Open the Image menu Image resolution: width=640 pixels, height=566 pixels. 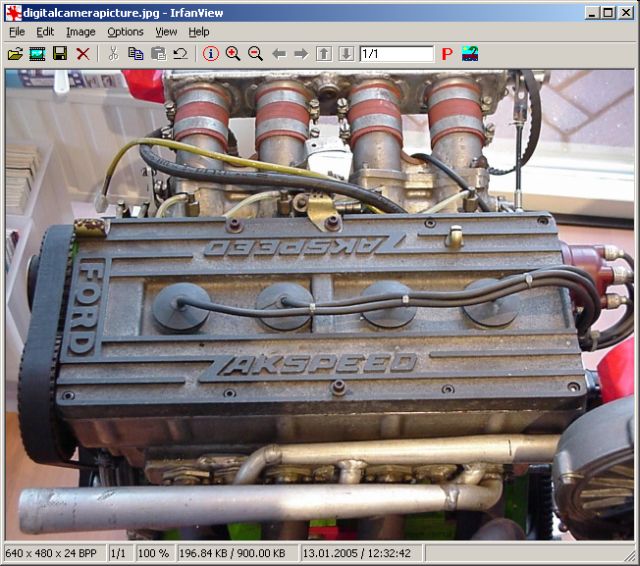pyautogui.click(x=81, y=32)
